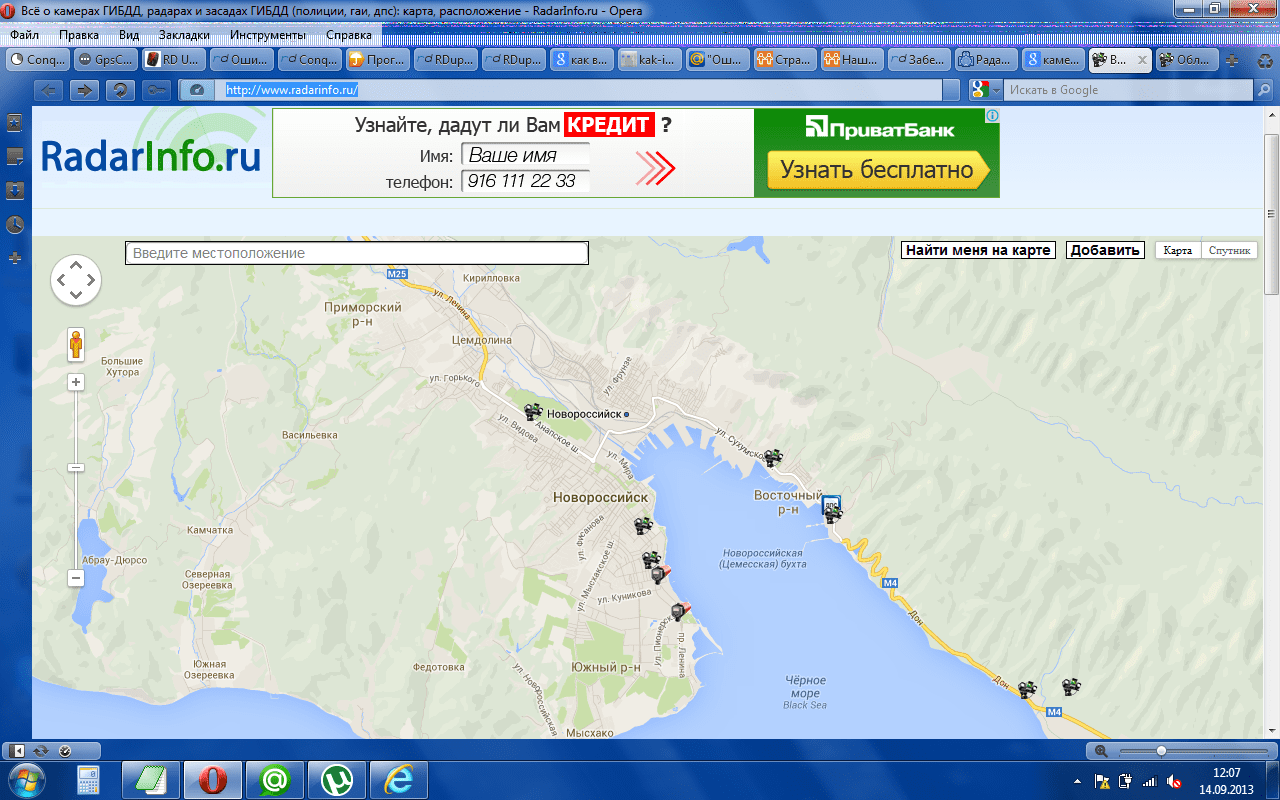Viewport: 1280px width, 800px height.
Task: Click the Street View pegman icon
Action: click(76, 344)
